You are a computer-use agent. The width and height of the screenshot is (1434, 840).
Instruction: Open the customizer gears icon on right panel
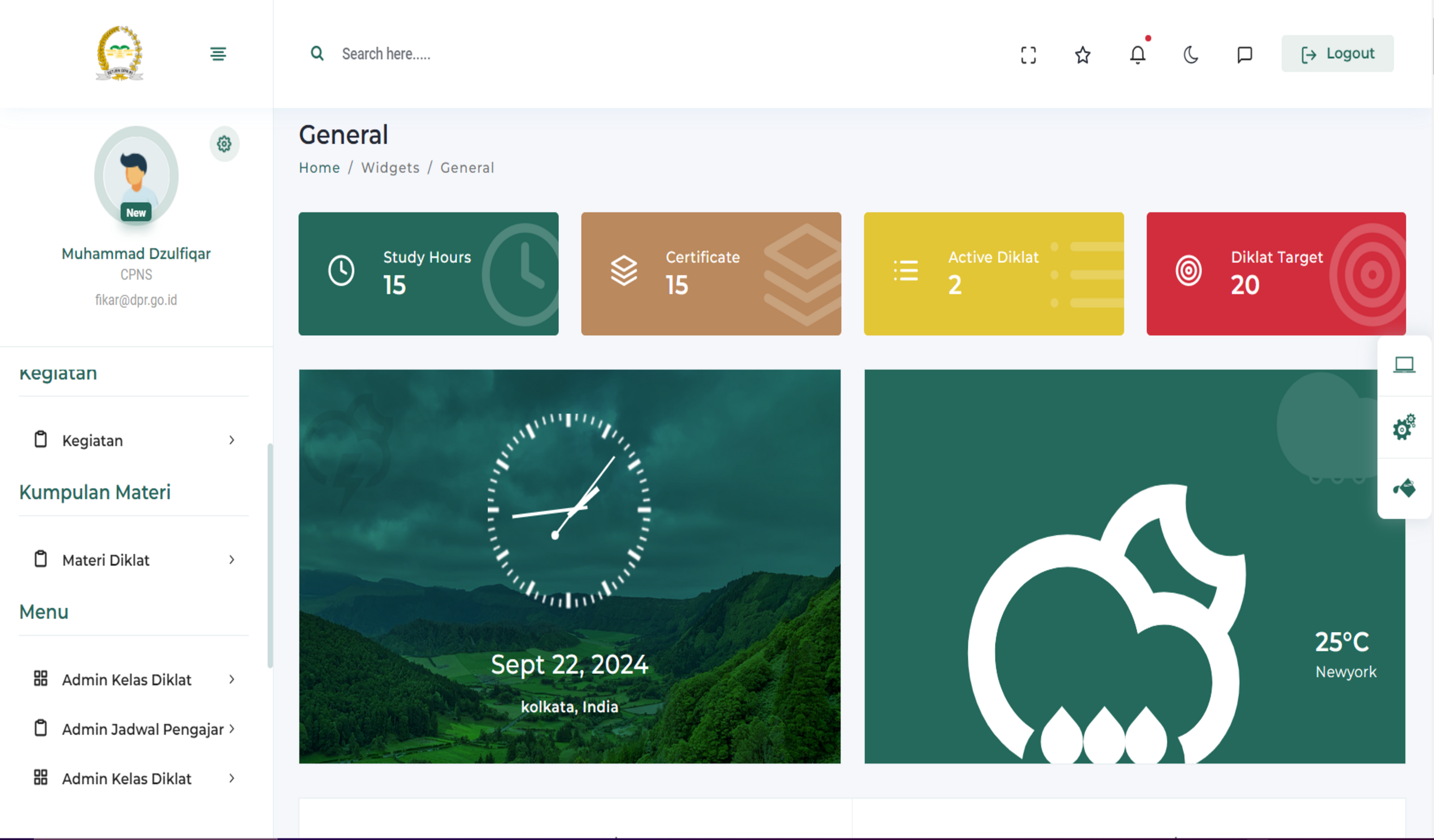point(1404,426)
